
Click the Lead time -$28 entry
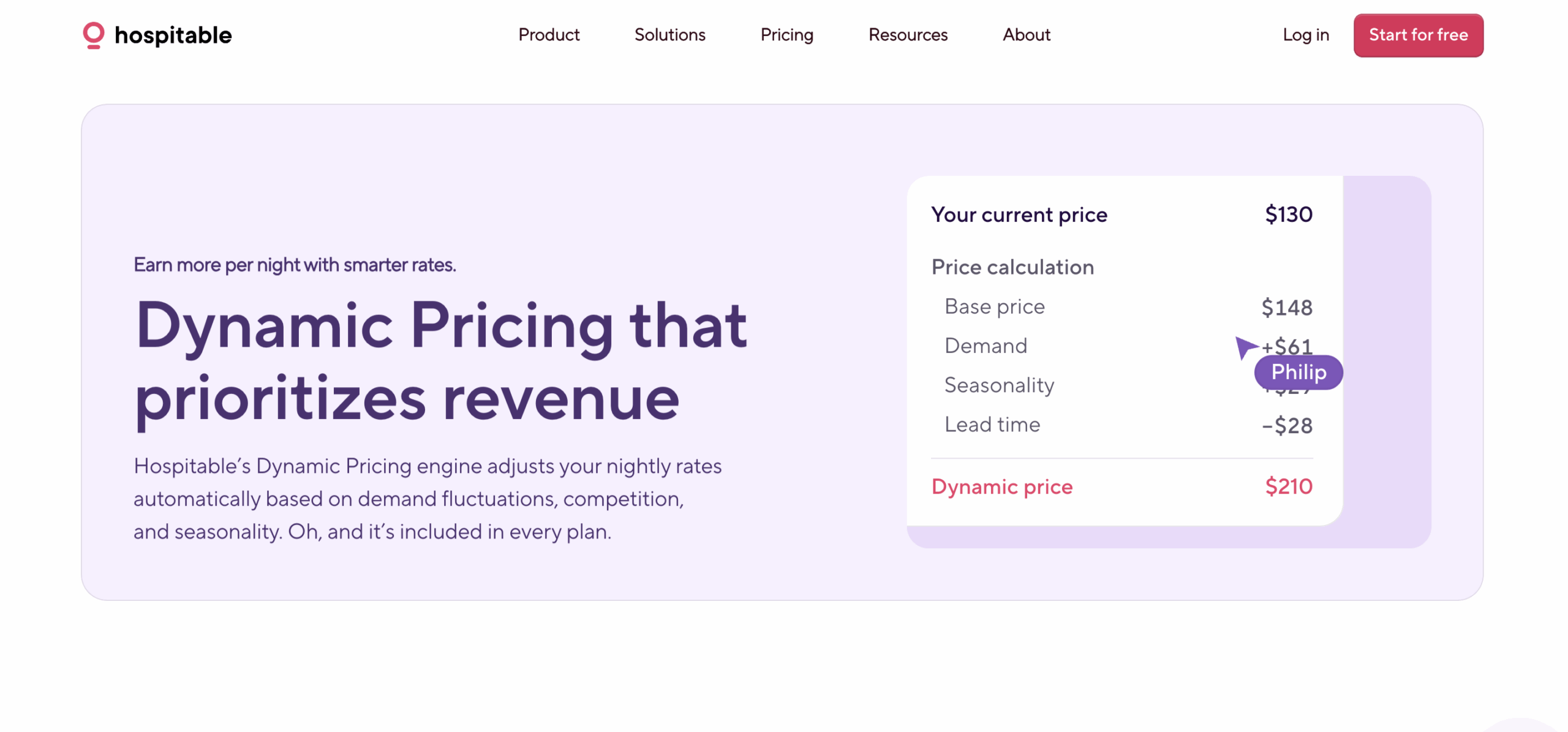(x=1287, y=424)
